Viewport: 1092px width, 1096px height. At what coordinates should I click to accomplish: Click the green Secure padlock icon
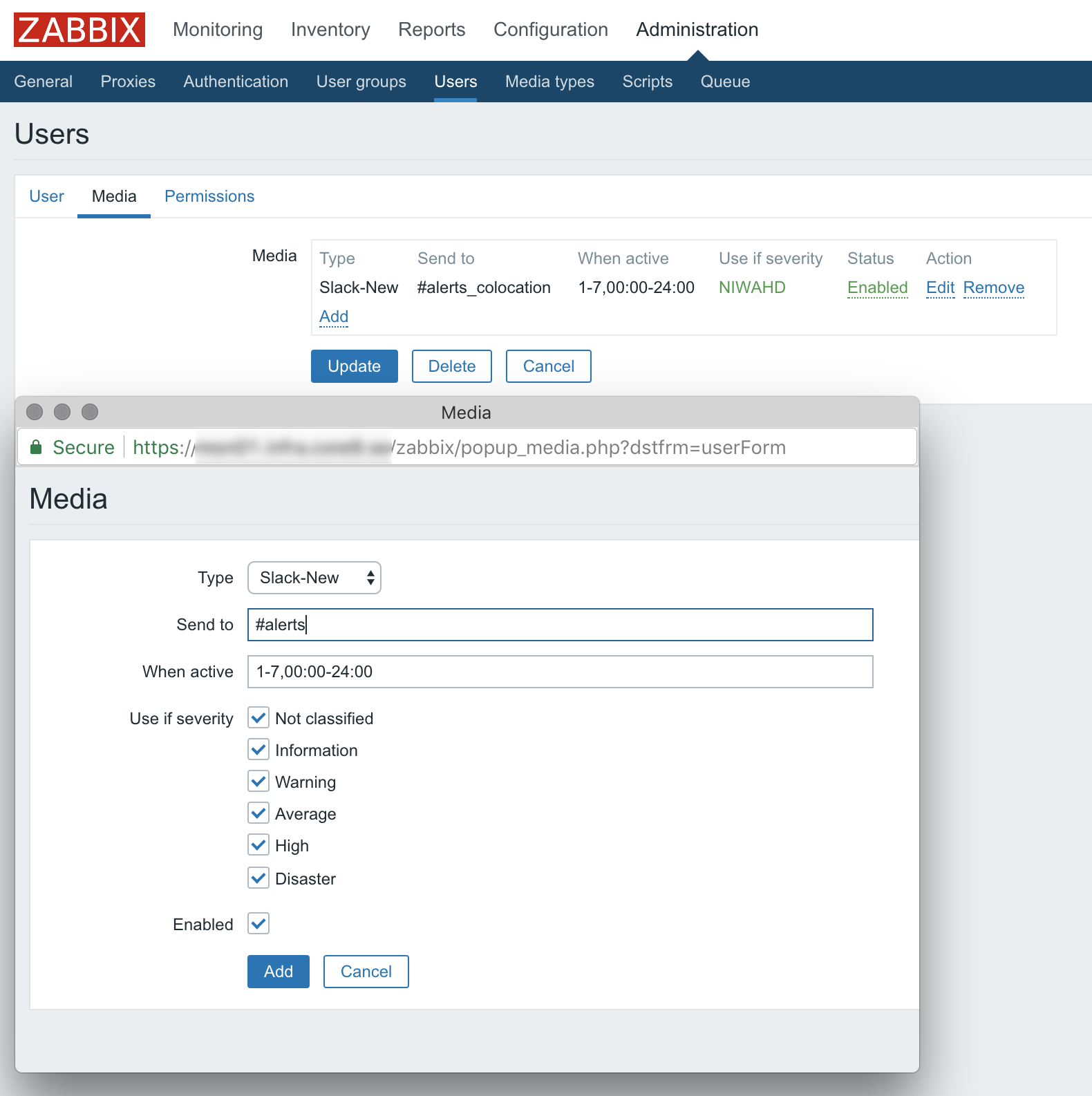(x=36, y=448)
